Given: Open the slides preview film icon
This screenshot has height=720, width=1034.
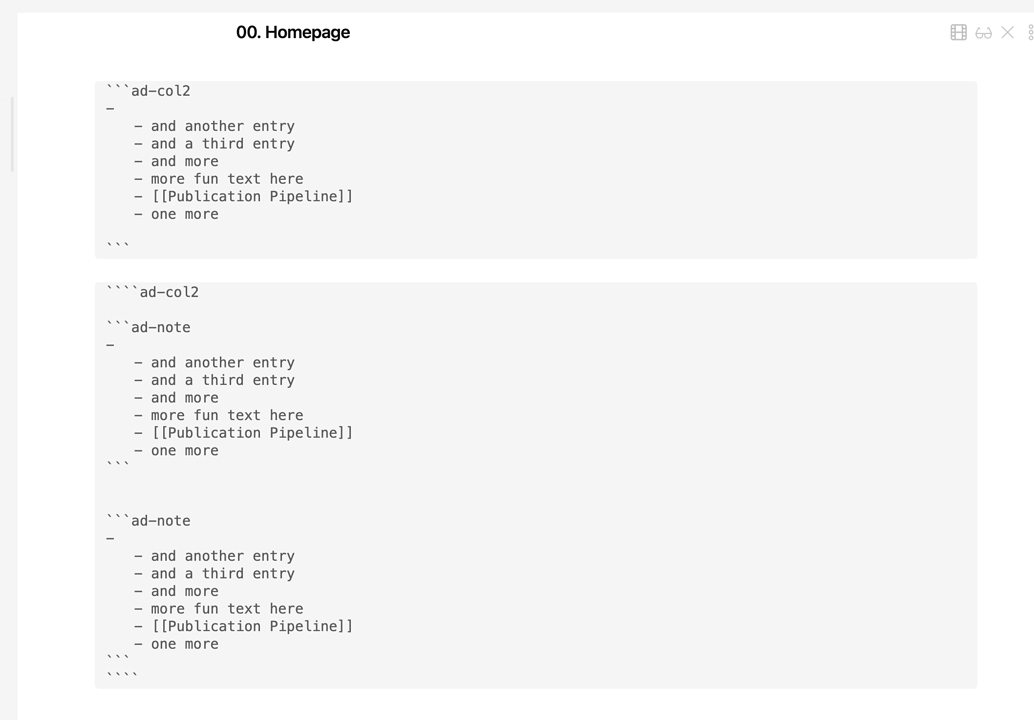Looking at the screenshot, I should [957, 31].
